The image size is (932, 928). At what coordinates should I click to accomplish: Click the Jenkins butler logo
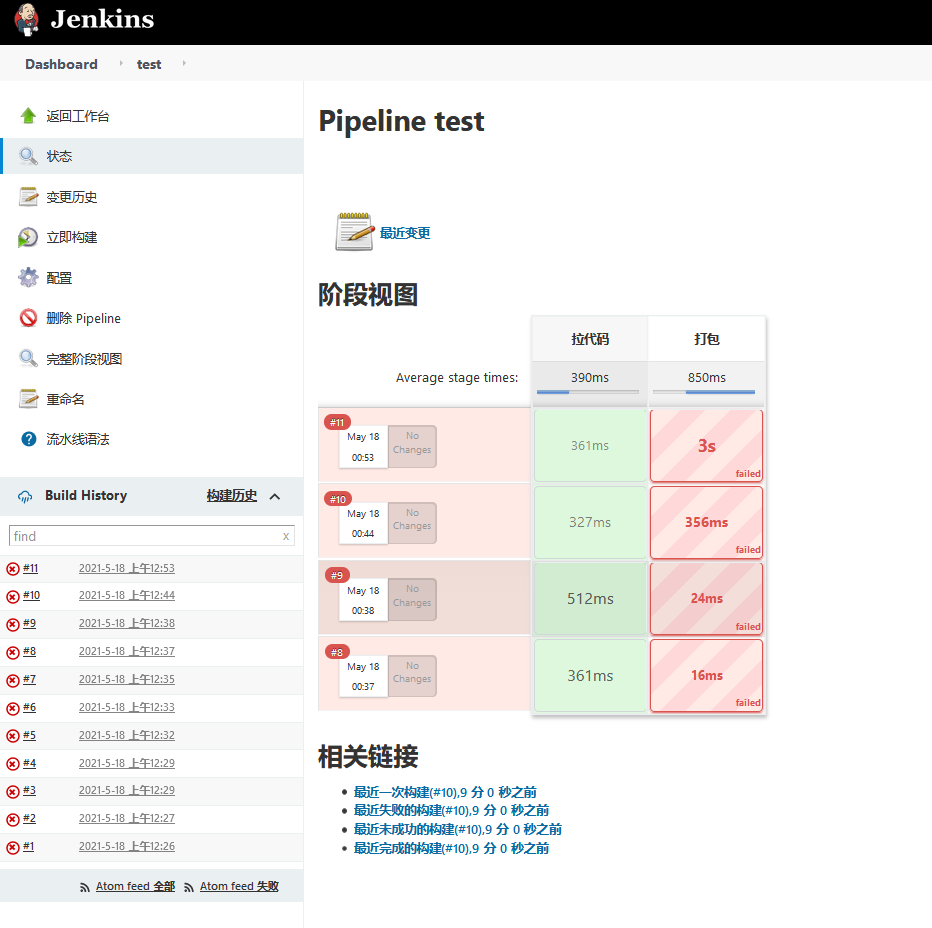(x=27, y=20)
